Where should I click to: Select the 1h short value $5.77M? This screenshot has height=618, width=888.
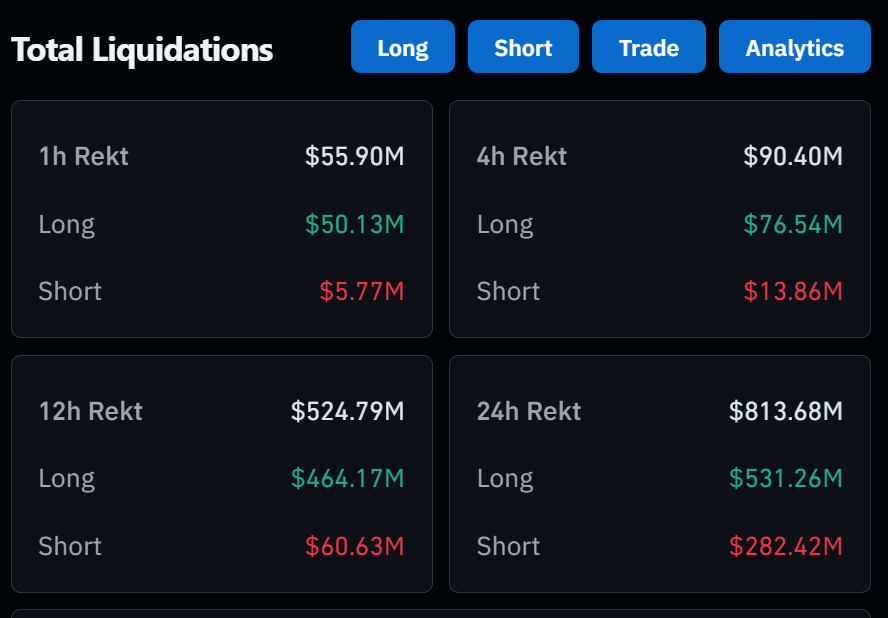361,292
